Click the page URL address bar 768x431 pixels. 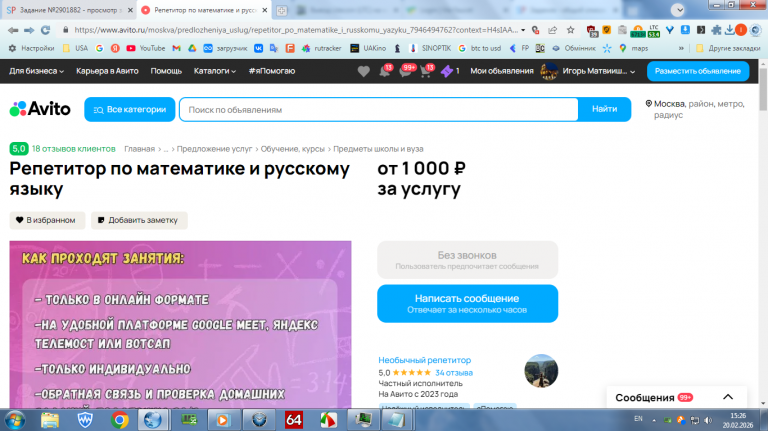[296, 30]
